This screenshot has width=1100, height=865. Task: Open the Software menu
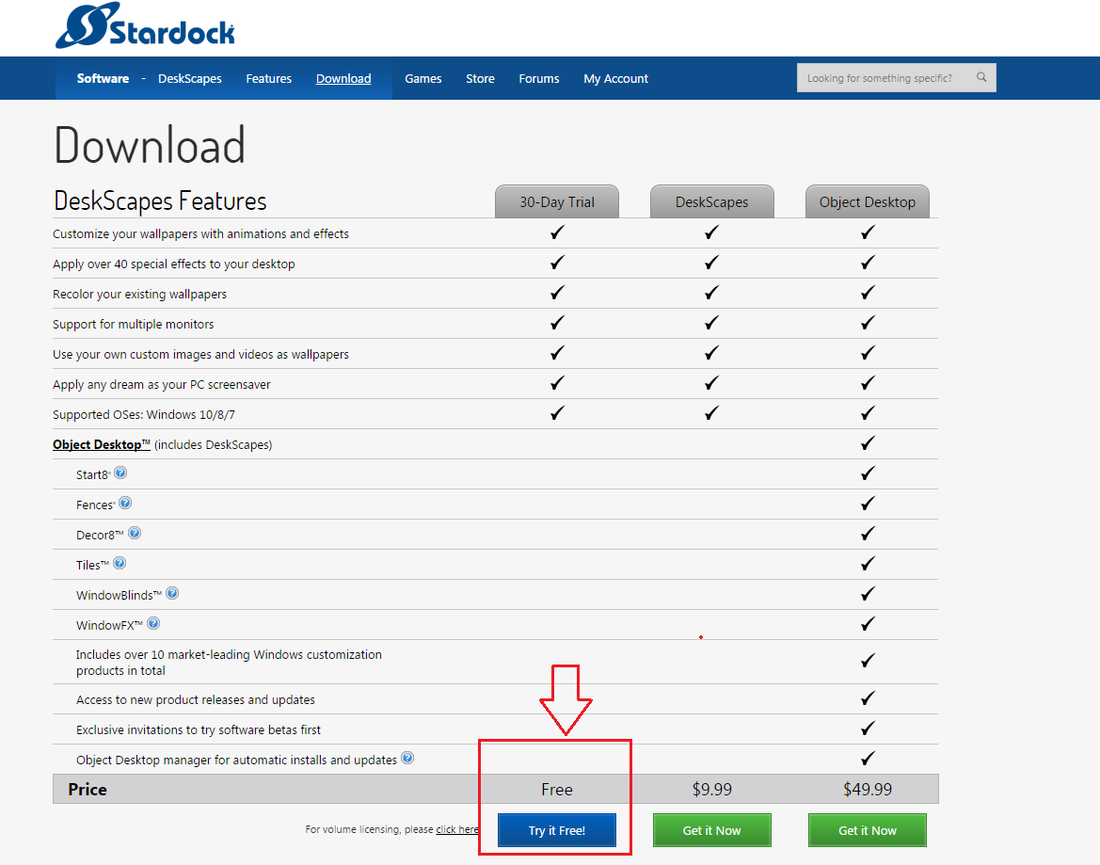[103, 79]
